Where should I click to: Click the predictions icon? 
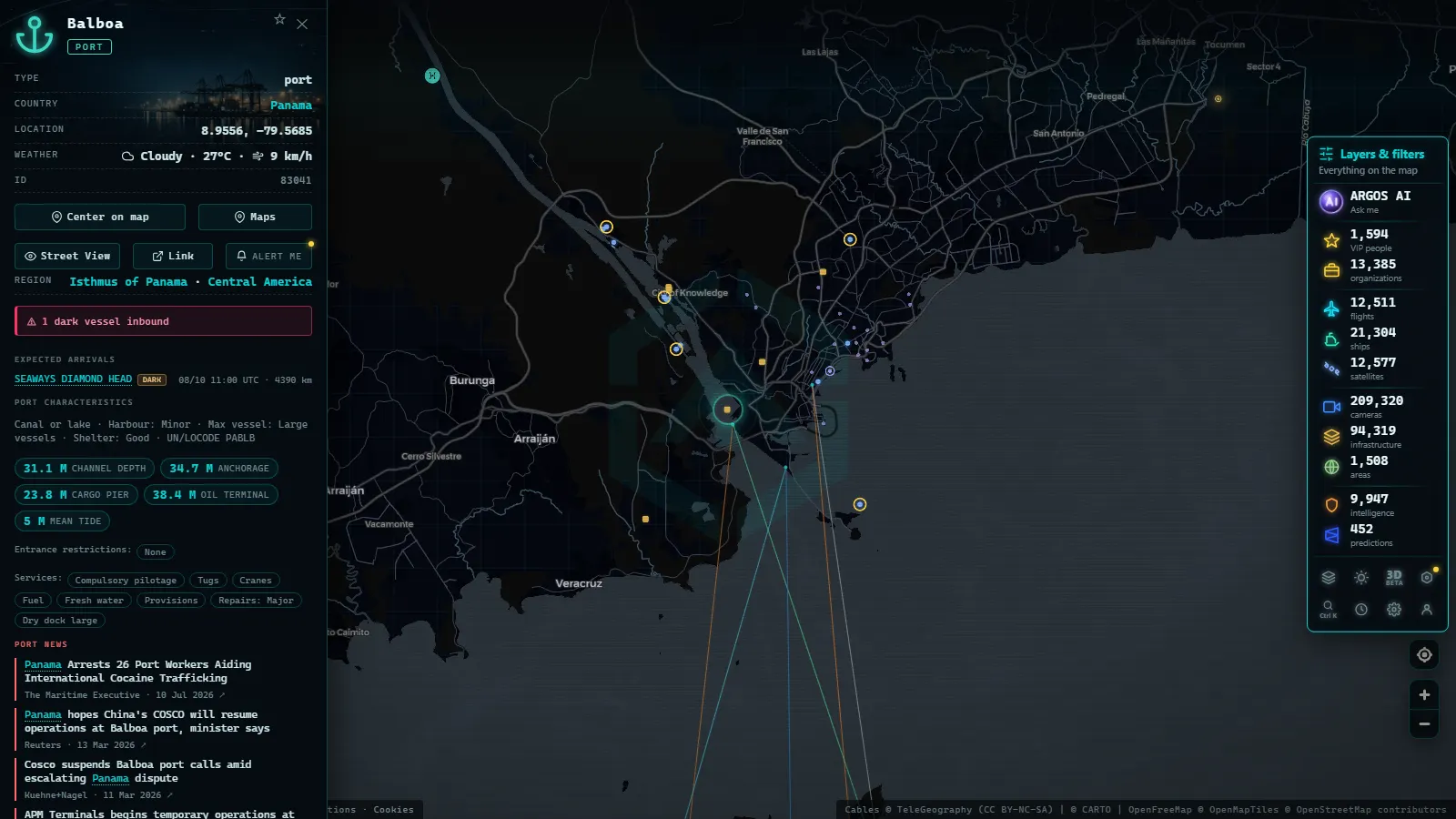tap(1331, 535)
